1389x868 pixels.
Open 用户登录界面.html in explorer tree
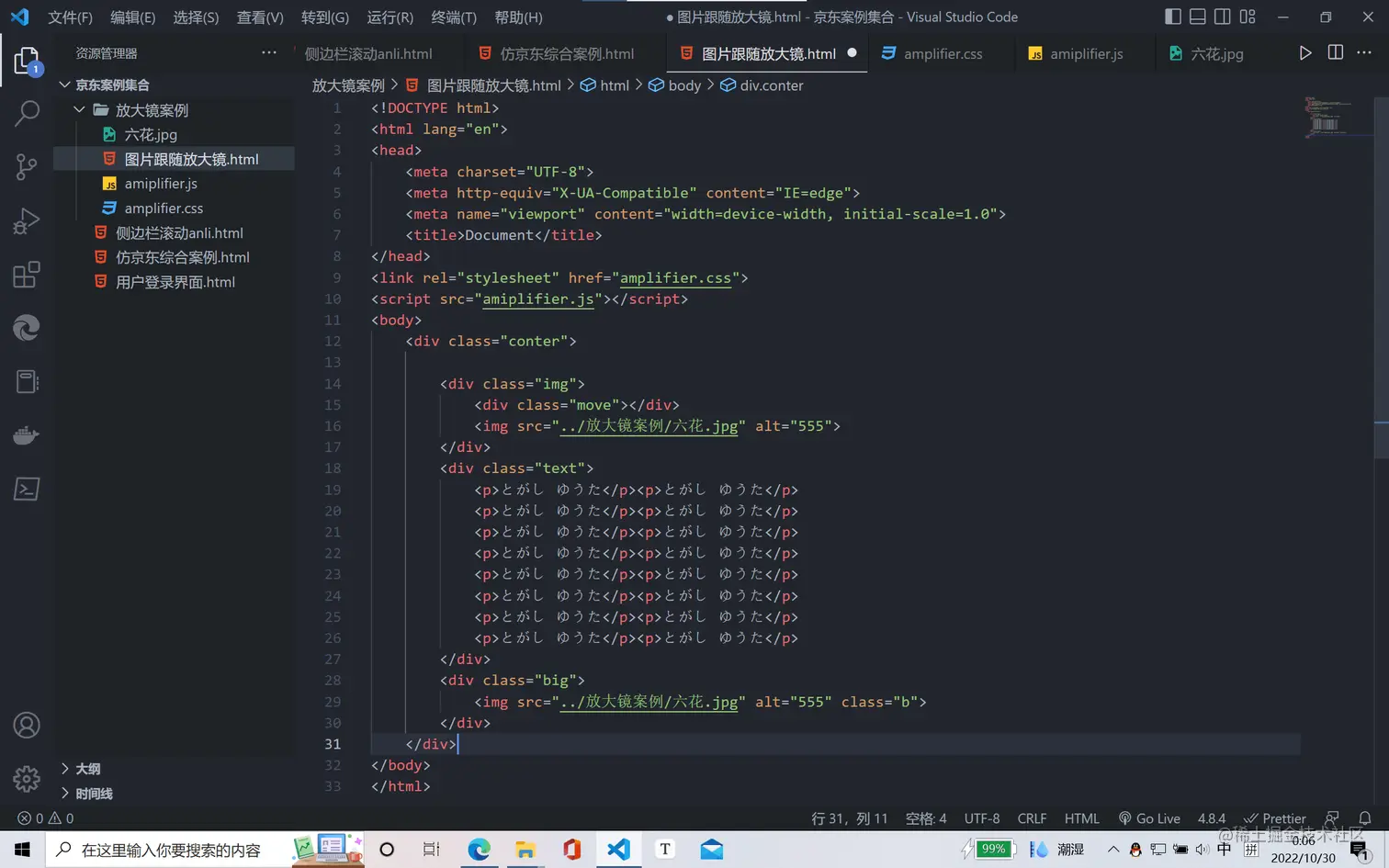click(175, 282)
